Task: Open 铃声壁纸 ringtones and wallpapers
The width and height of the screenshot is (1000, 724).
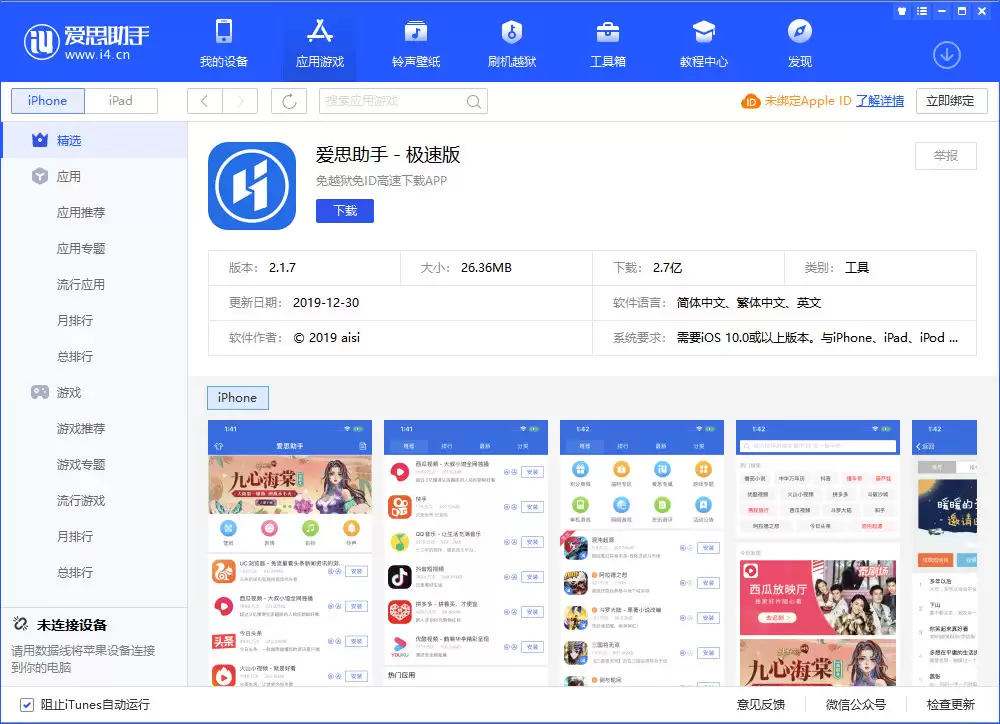Action: click(416, 43)
